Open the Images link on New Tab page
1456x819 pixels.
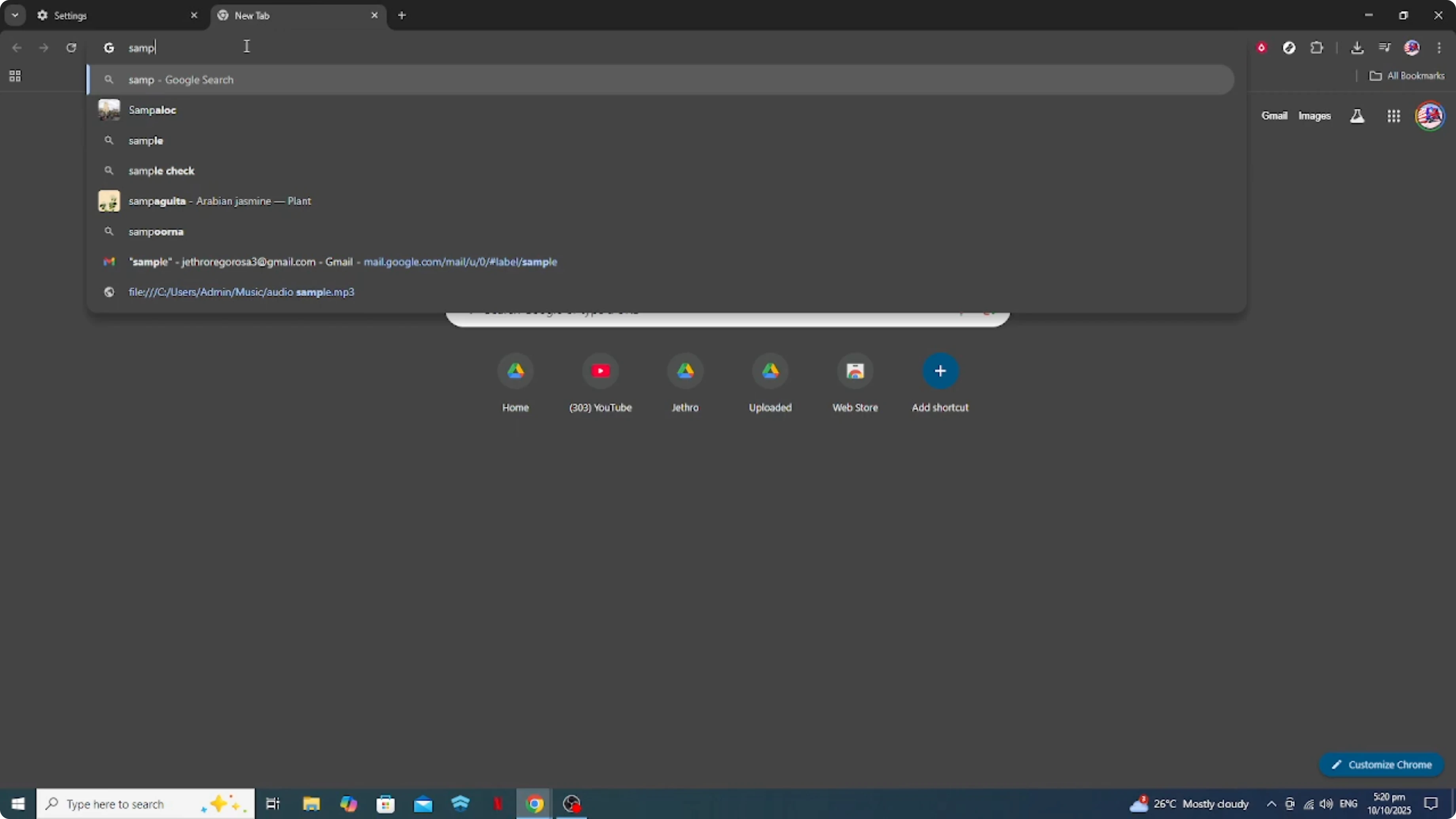point(1314,116)
